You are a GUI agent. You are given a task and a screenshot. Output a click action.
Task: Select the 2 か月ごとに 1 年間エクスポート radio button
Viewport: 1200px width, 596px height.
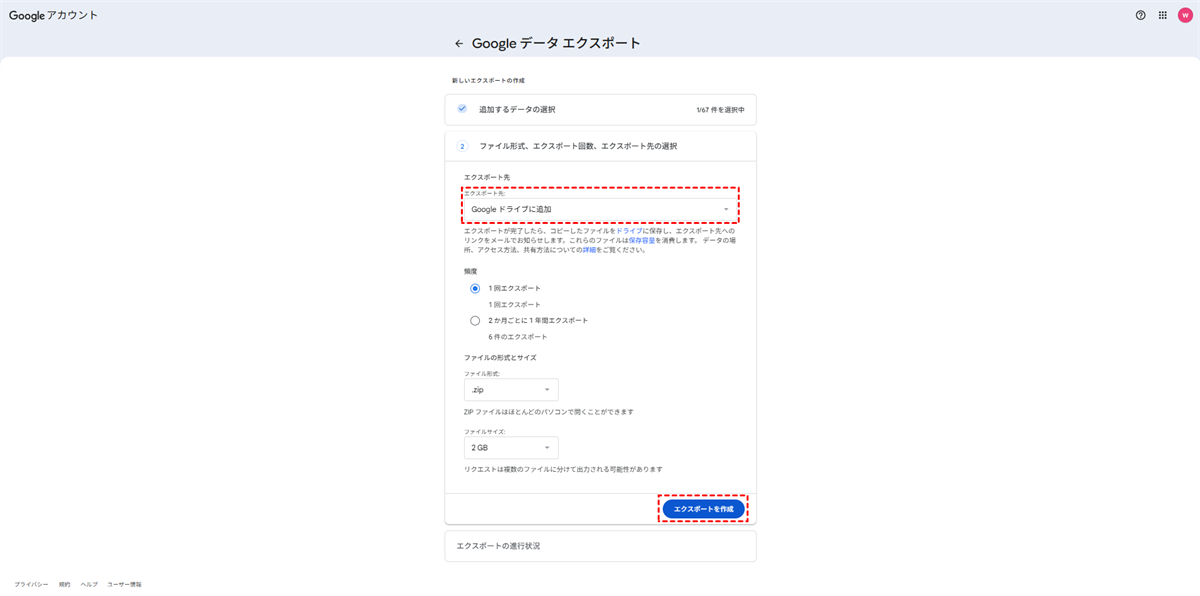coord(475,321)
